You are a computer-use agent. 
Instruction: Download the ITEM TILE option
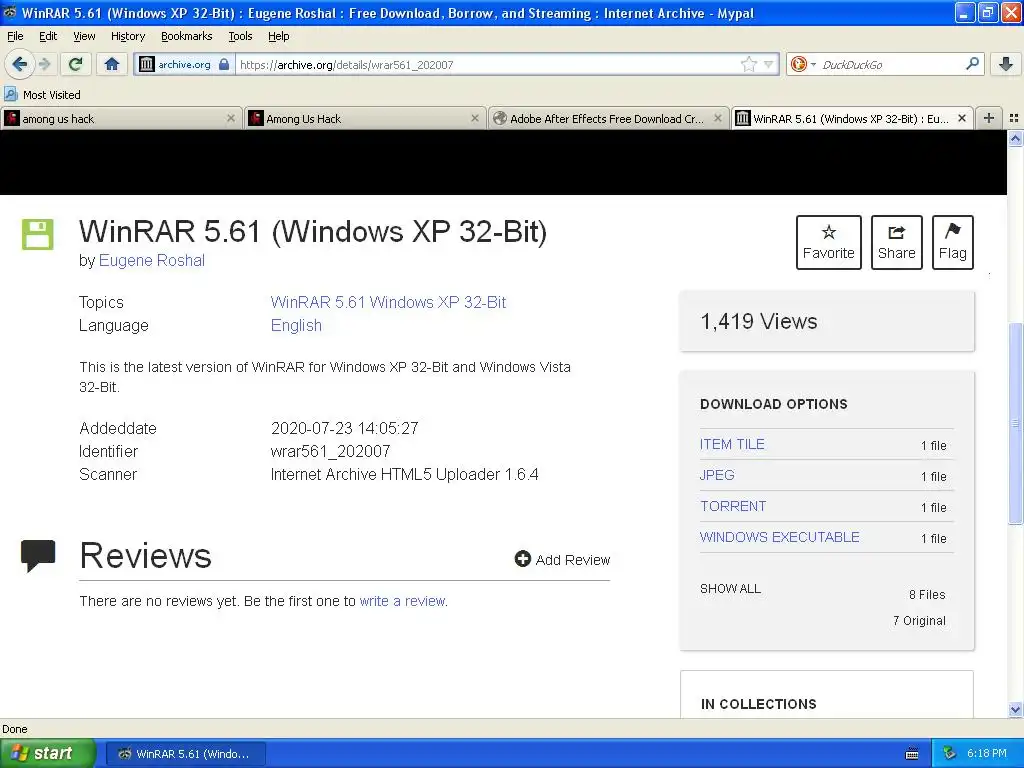[x=731, y=444]
